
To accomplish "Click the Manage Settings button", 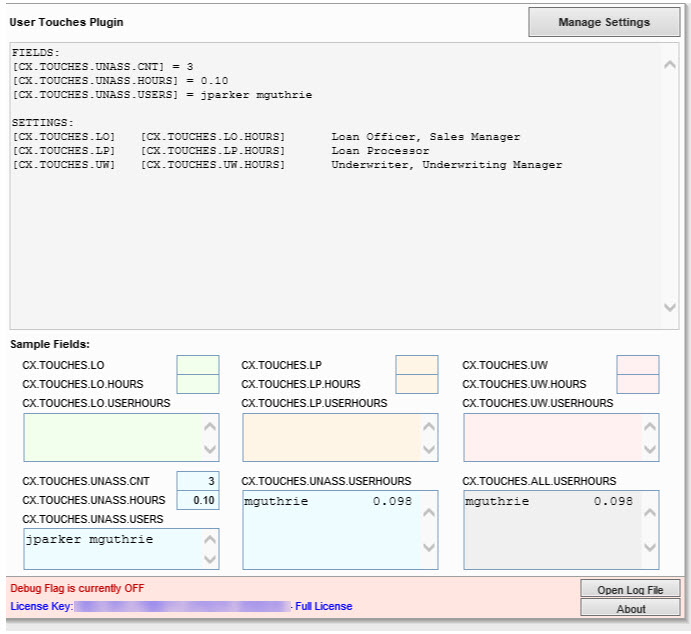I will 604,22.
